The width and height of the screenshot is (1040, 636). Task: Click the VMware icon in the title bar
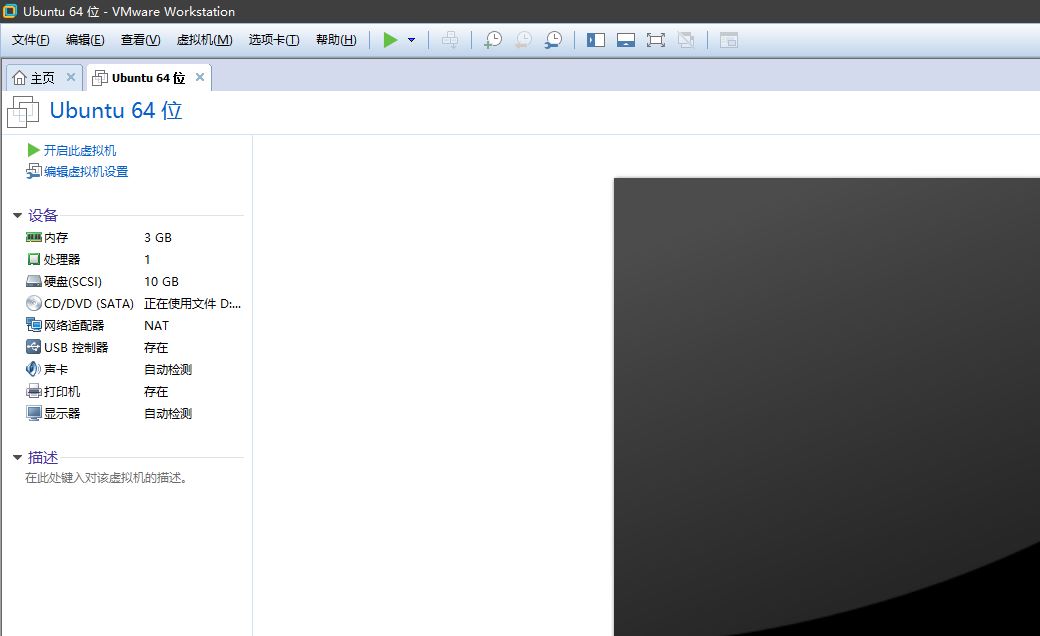[10, 11]
